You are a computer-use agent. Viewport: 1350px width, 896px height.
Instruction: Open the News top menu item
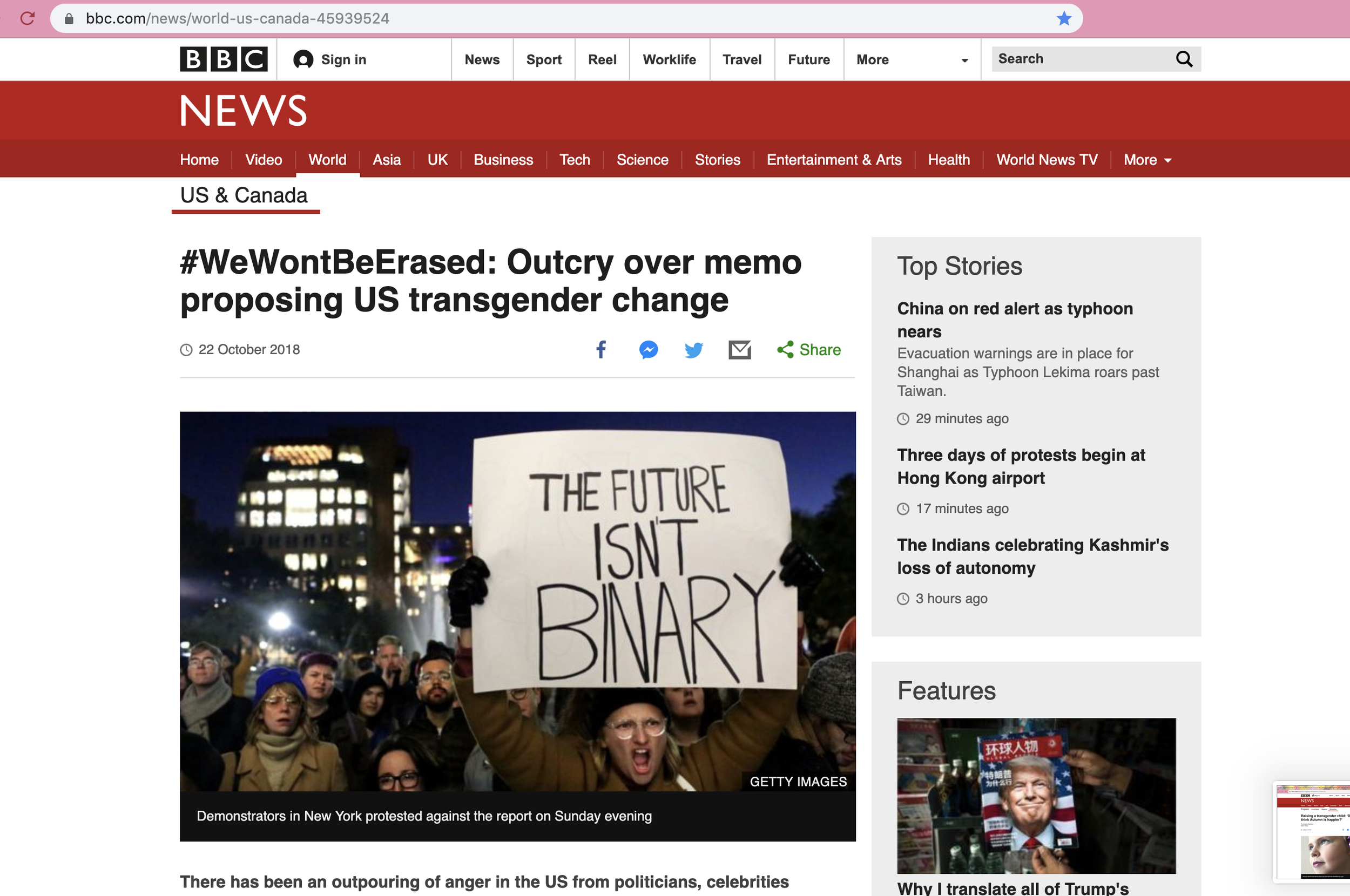click(x=482, y=59)
